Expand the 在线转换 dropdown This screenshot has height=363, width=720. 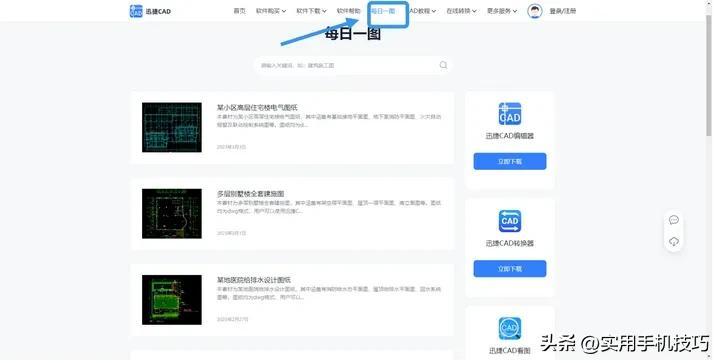point(461,11)
